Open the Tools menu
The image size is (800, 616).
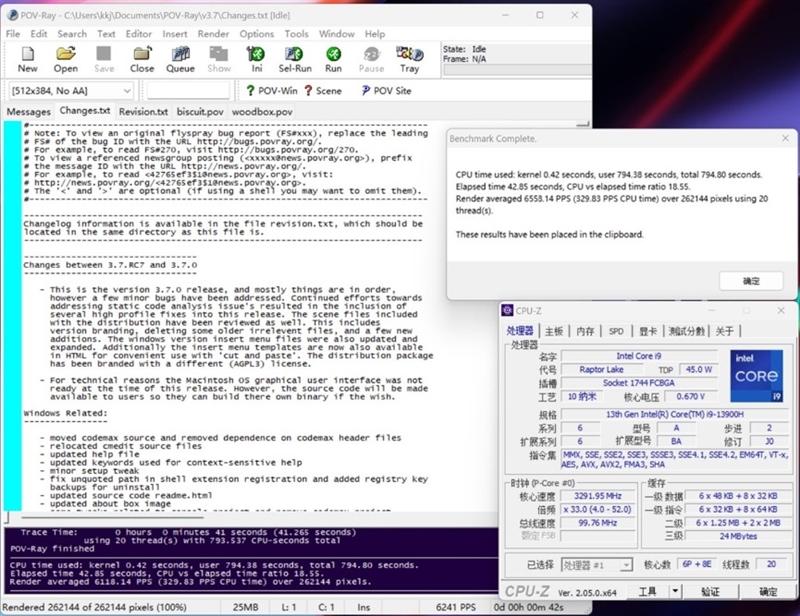(296, 34)
